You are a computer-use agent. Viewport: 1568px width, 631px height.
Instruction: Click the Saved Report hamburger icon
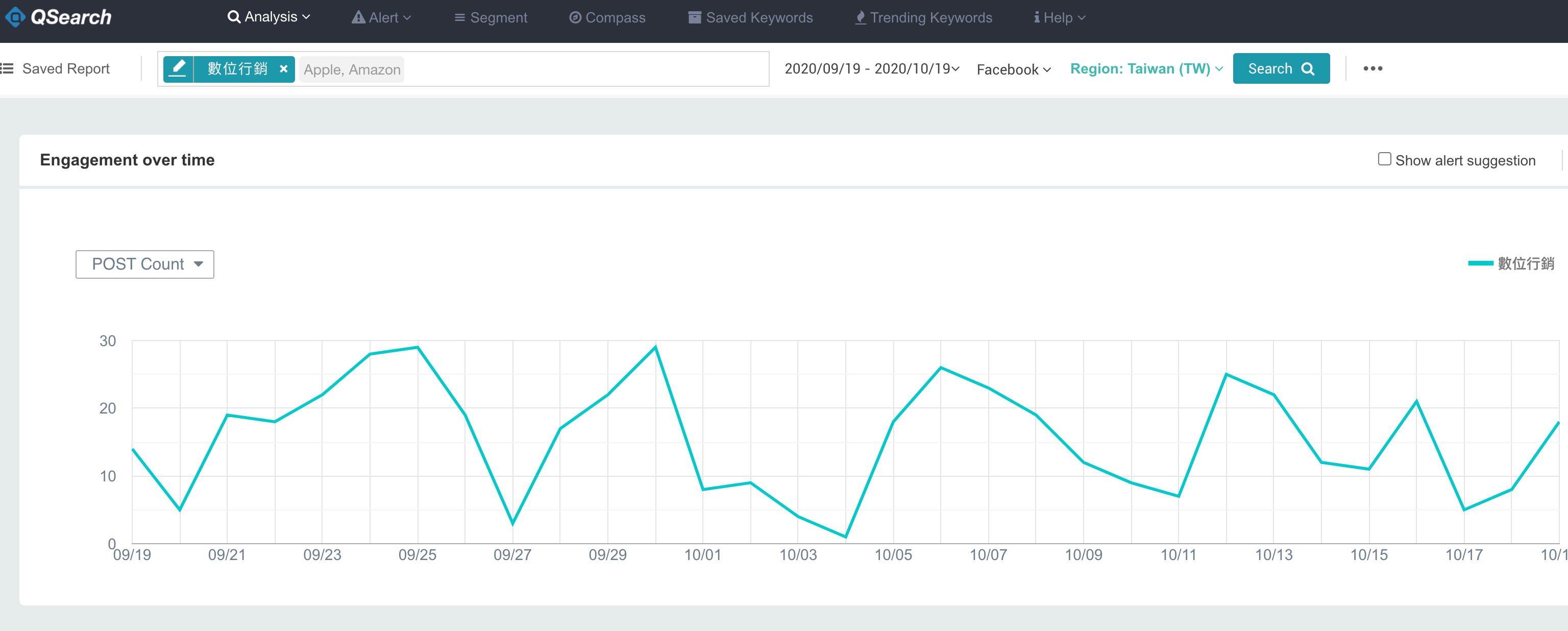point(7,69)
